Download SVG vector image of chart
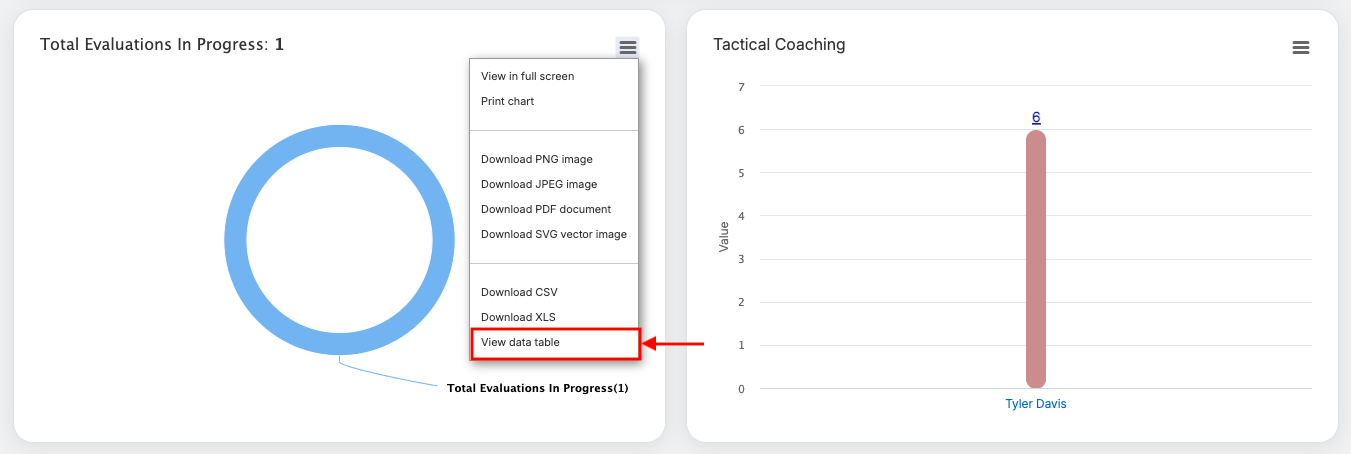The width and height of the screenshot is (1351, 454). pyautogui.click(x=553, y=234)
